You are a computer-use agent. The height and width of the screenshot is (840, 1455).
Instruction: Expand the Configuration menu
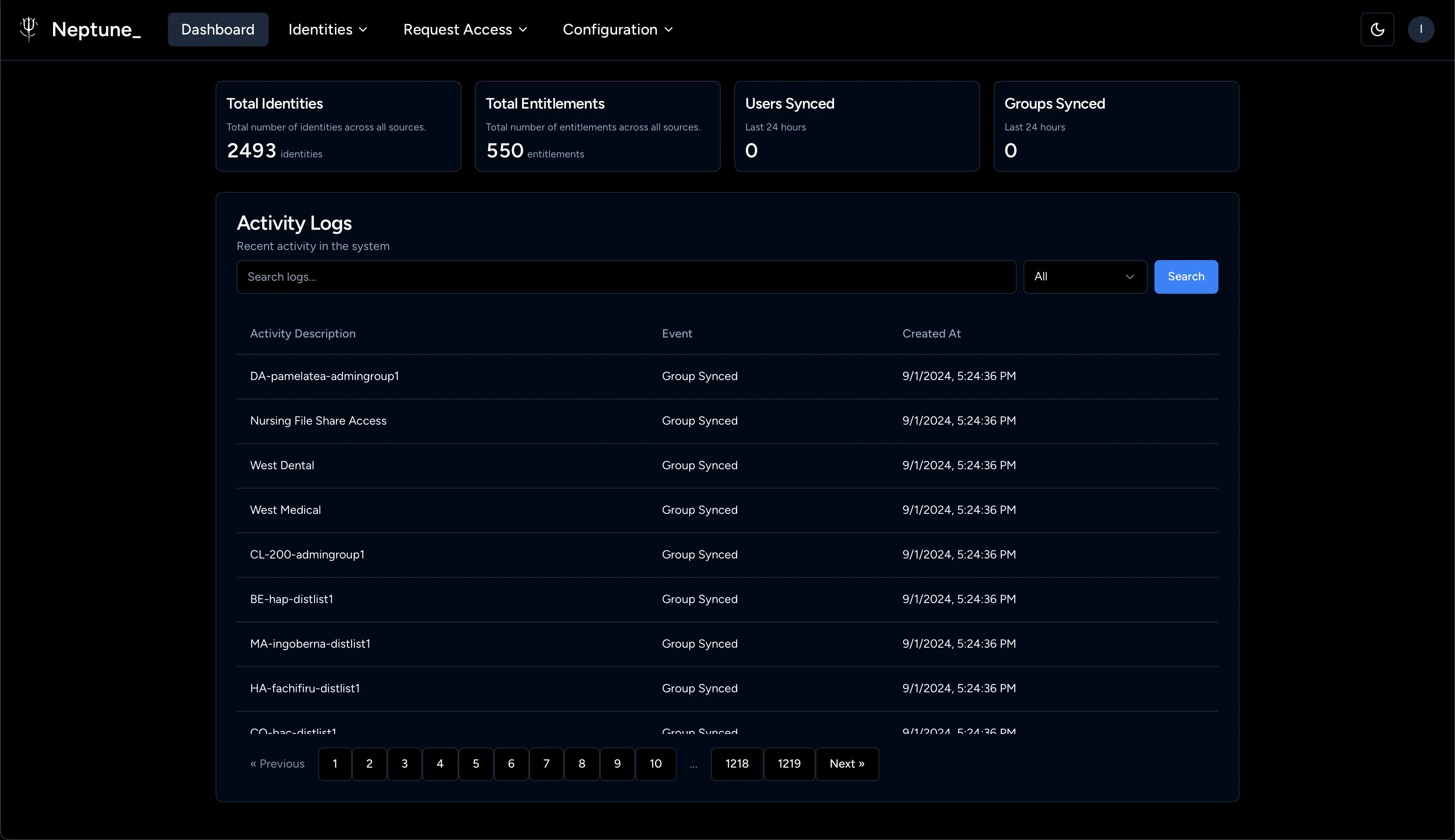click(618, 29)
